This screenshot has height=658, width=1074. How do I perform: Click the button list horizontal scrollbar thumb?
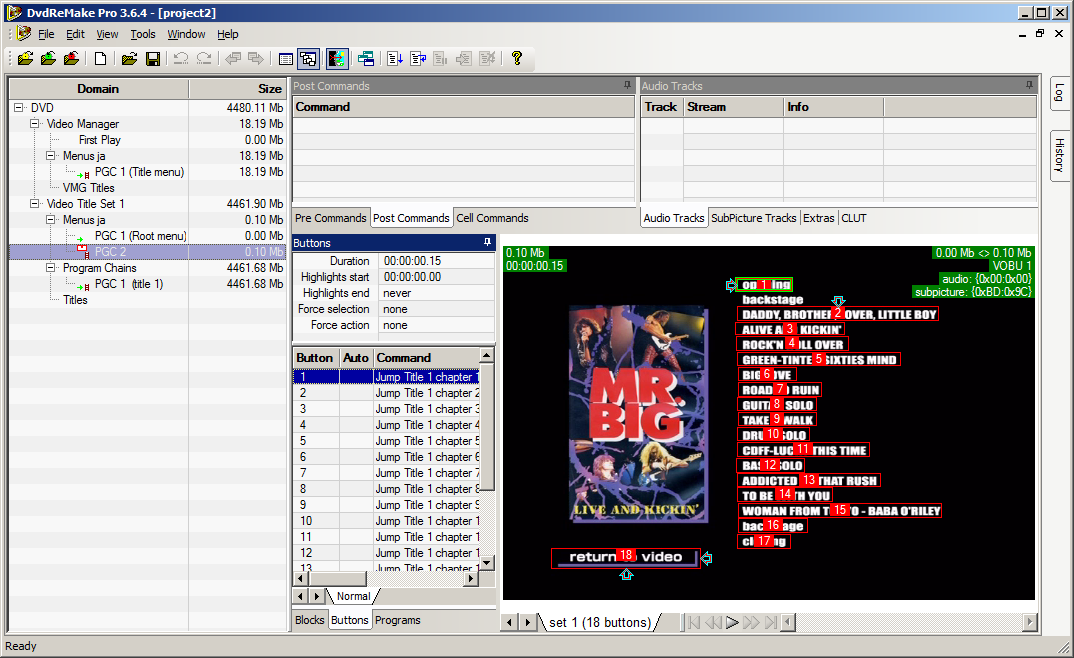(x=338, y=579)
